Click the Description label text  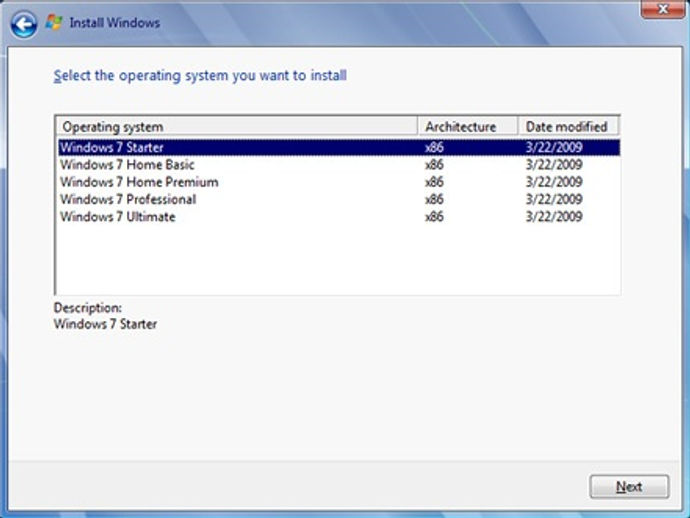pos(88,308)
